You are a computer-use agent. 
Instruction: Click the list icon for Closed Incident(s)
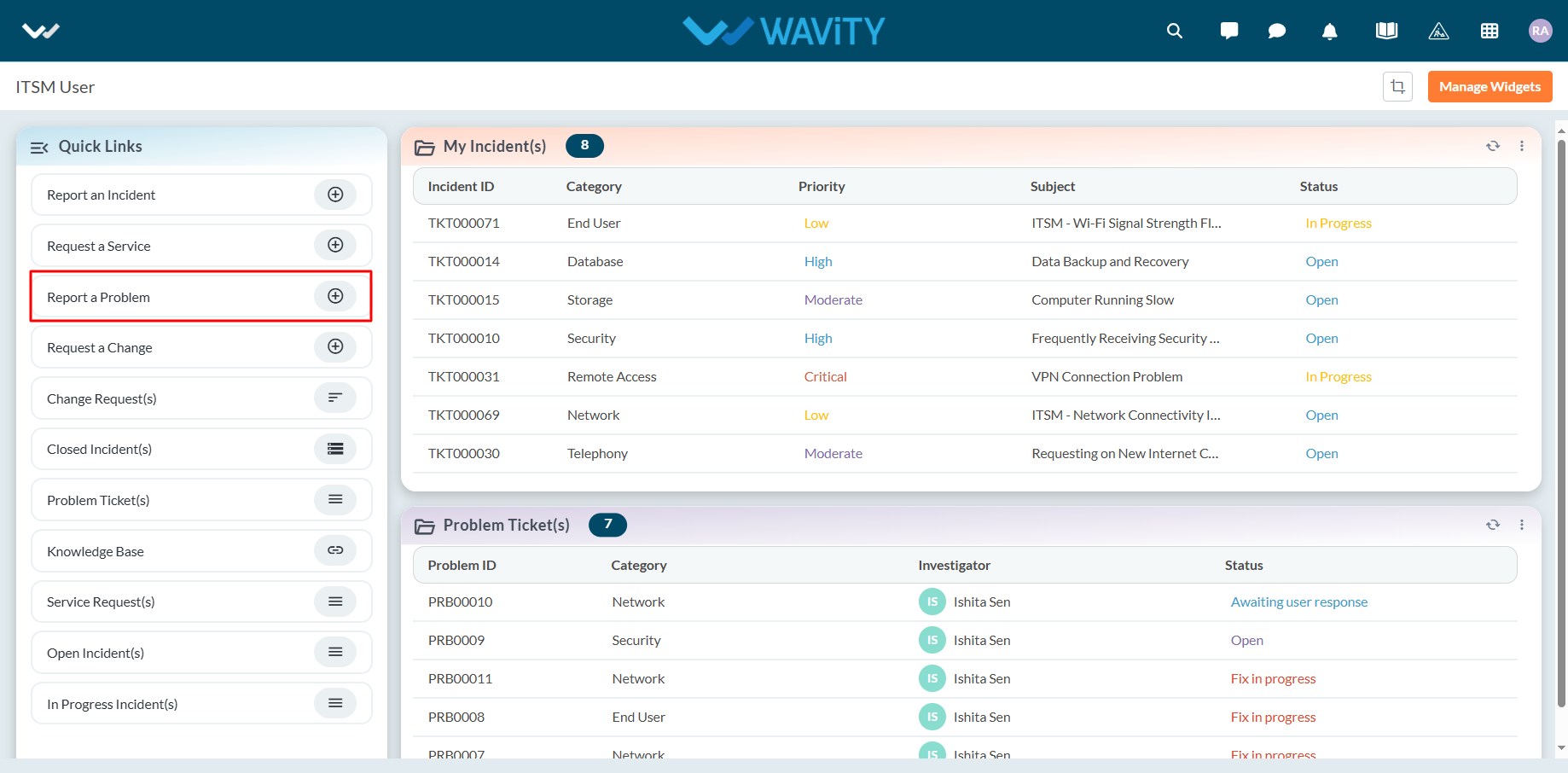coord(335,449)
